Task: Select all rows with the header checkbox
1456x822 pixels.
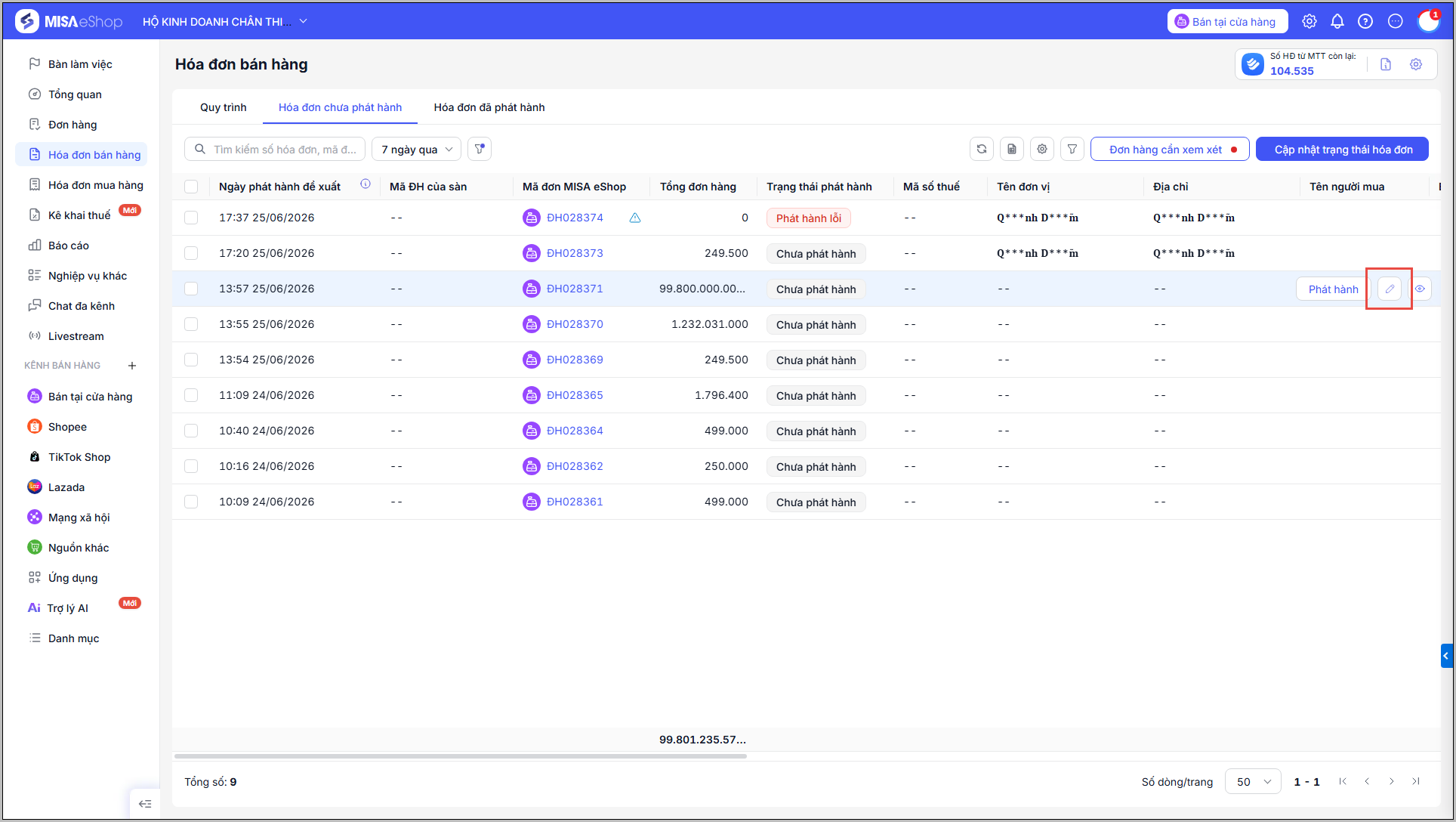Action: (x=191, y=187)
